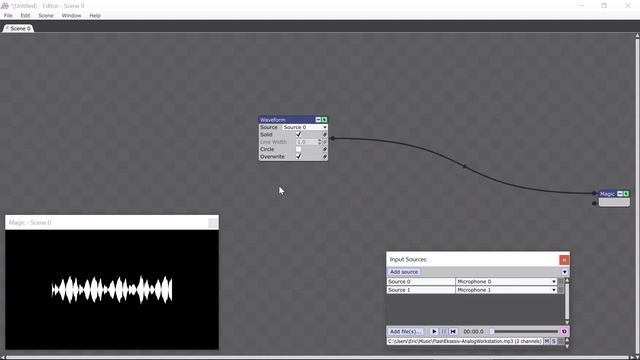This screenshot has width=640, height=360.
Task: Open the Edit menu
Action: tap(25, 16)
